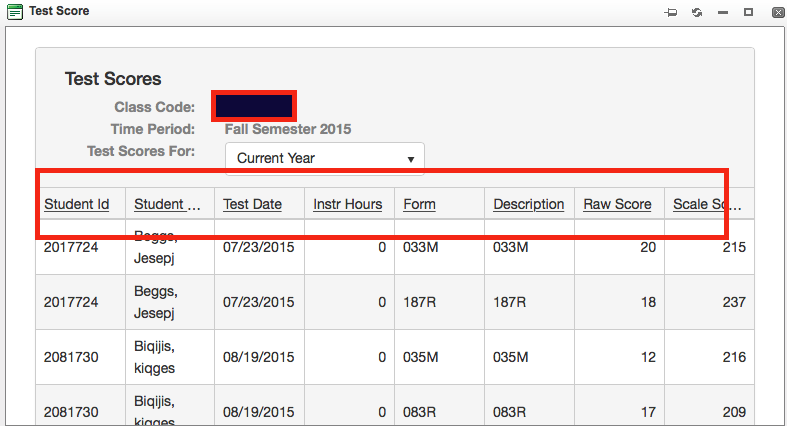
Task: Refresh the Test Score window
Action: [696, 12]
